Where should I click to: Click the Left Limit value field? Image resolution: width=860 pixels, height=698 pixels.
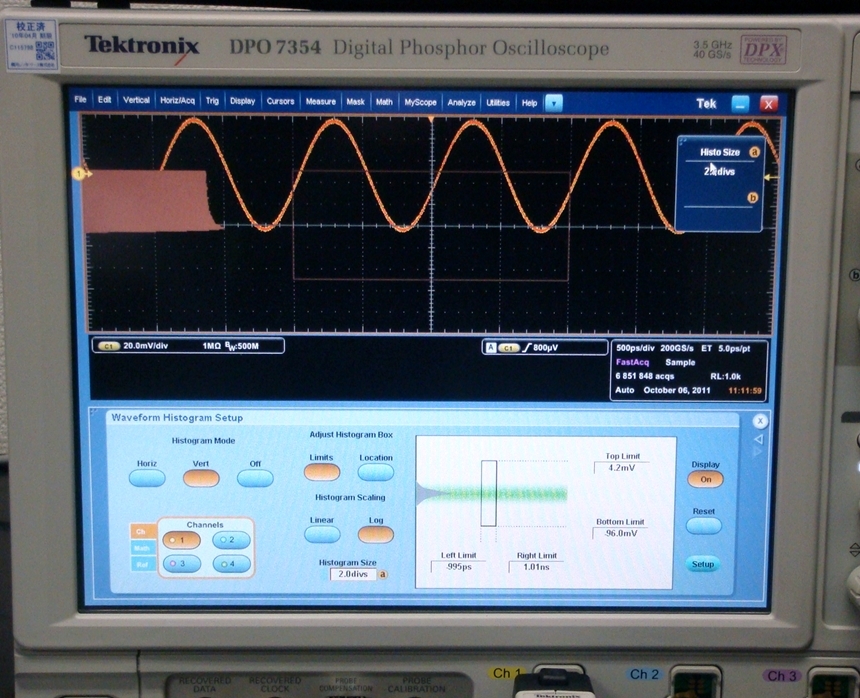click(x=459, y=566)
